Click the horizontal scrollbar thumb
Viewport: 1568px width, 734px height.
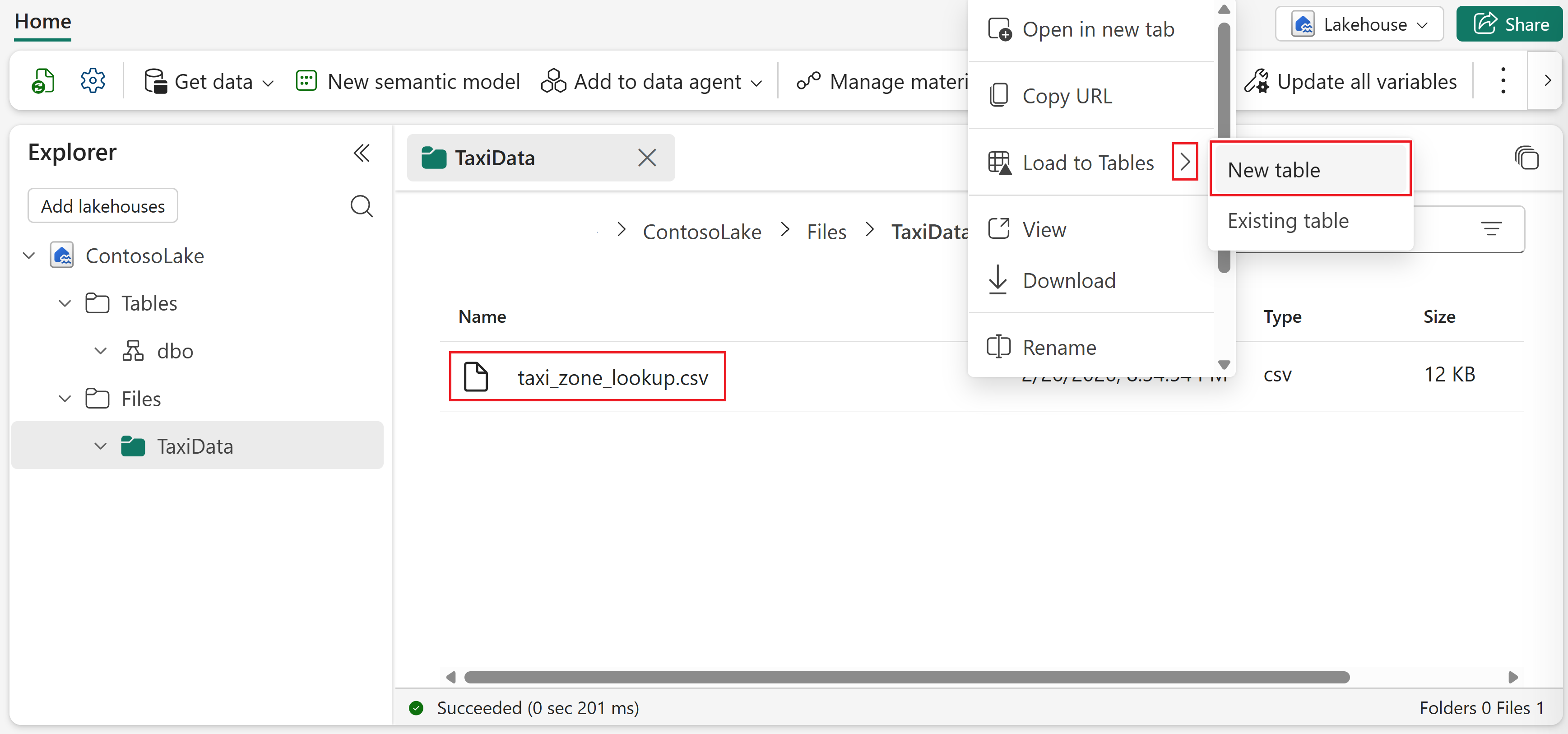click(906, 678)
